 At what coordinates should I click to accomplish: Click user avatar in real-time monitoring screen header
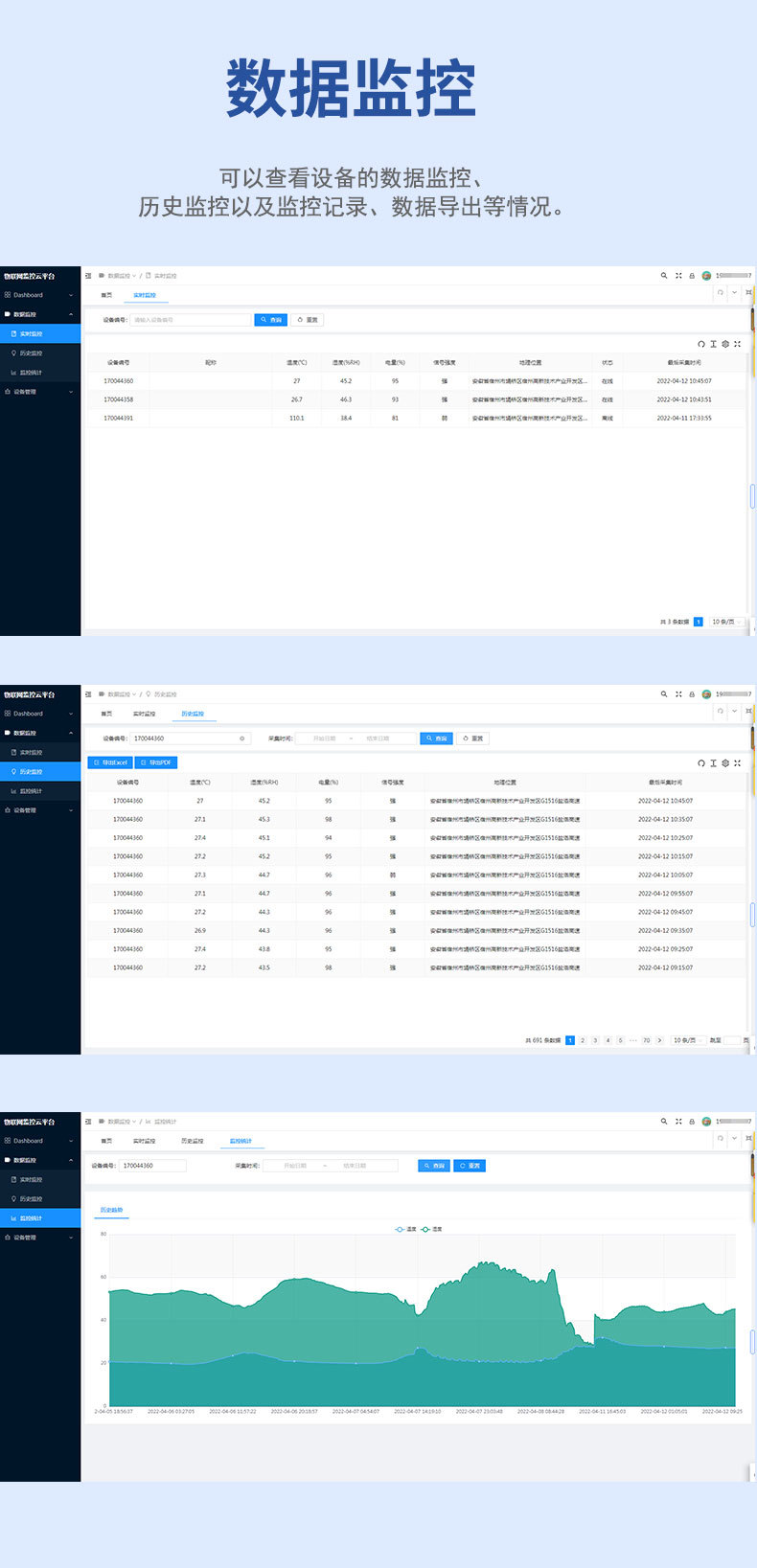pos(706,276)
